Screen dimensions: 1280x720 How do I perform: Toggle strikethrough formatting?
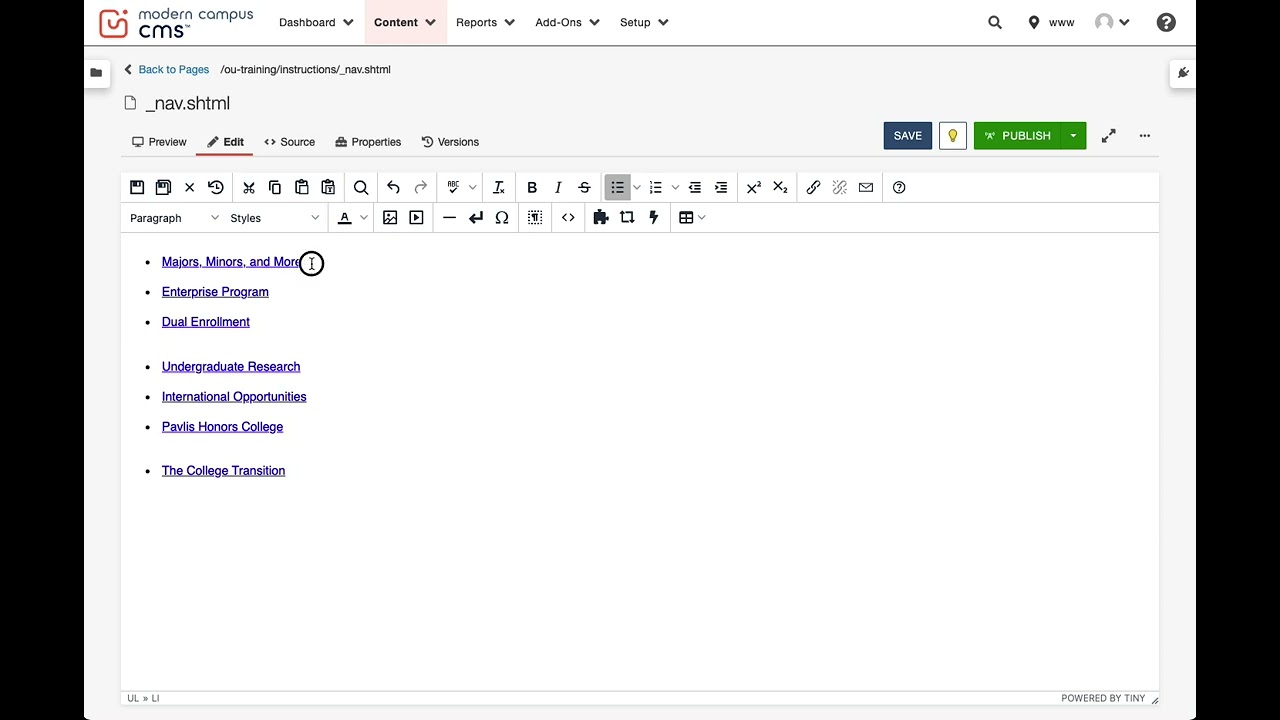pyautogui.click(x=584, y=187)
